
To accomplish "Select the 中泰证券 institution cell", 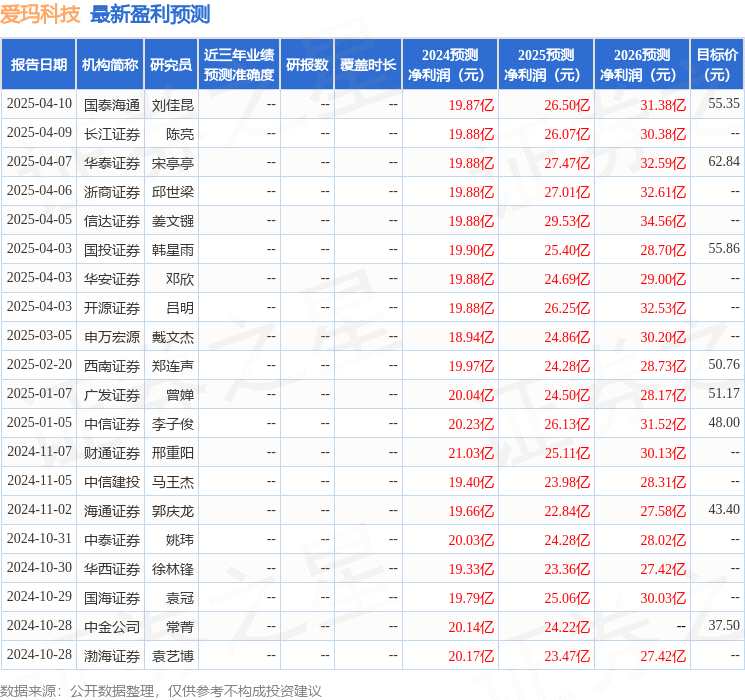I will (112, 540).
